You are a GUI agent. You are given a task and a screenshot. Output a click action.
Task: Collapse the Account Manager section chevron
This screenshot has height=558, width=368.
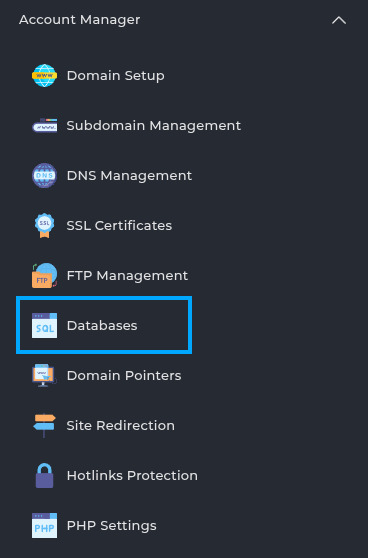[x=339, y=20]
